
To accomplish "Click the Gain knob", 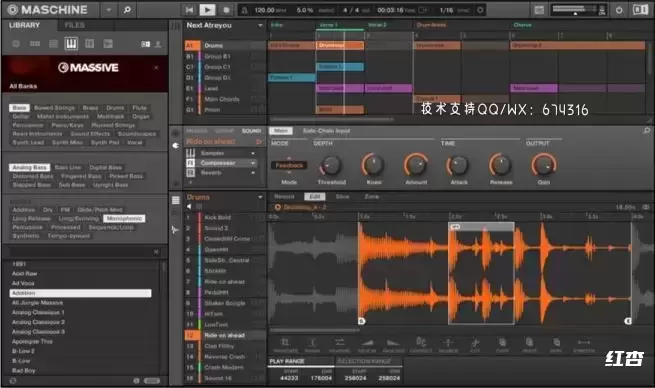I will coord(543,165).
